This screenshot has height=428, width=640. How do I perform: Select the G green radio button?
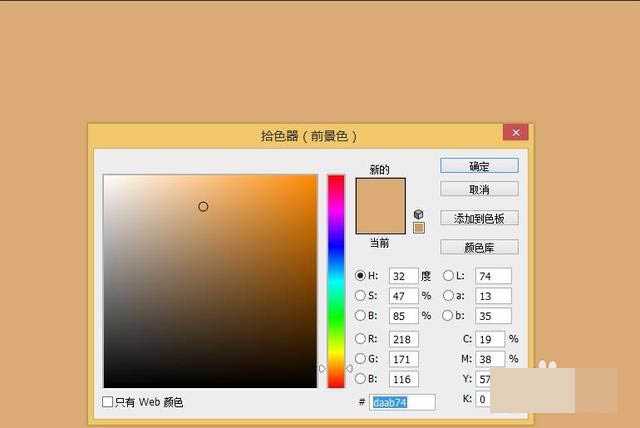coord(361,359)
